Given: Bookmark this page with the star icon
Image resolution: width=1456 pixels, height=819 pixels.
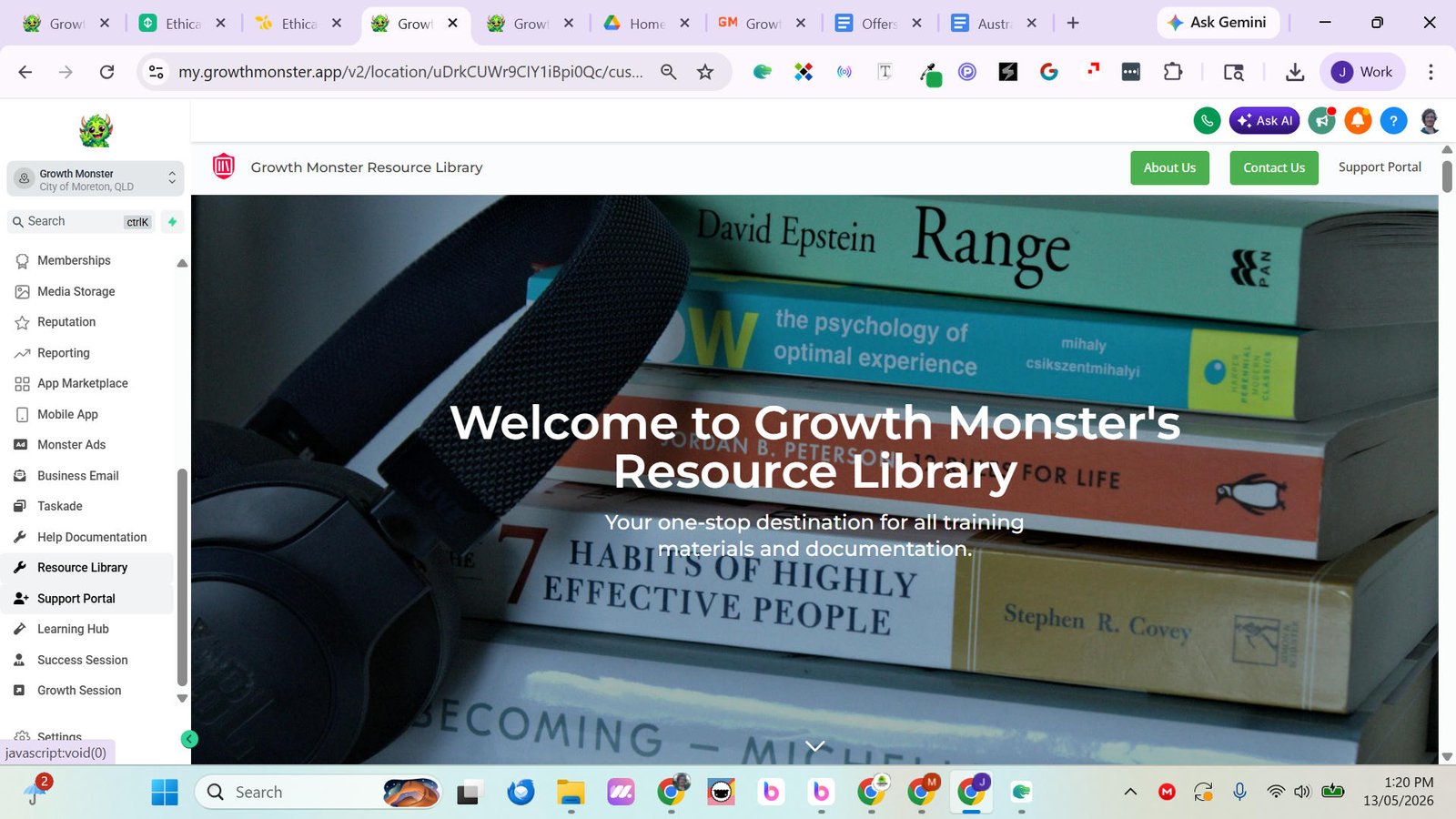Looking at the screenshot, I should (x=705, y=72).
